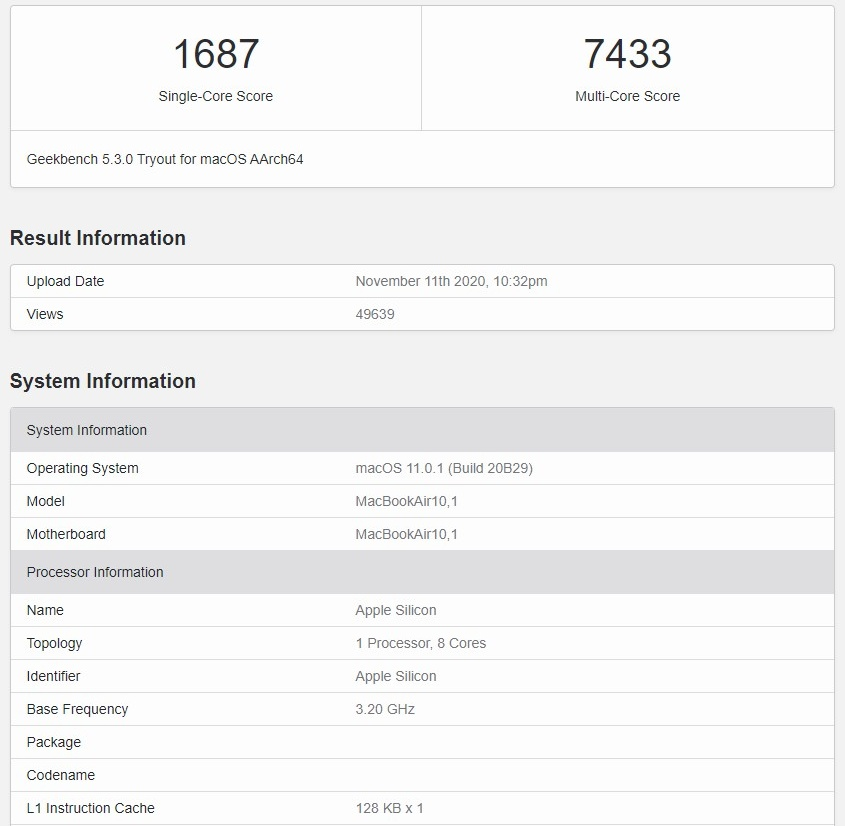Viewport: 845px width, 826px height.
Task: Select the 3.20 GHz value
Action: point(385,709)
